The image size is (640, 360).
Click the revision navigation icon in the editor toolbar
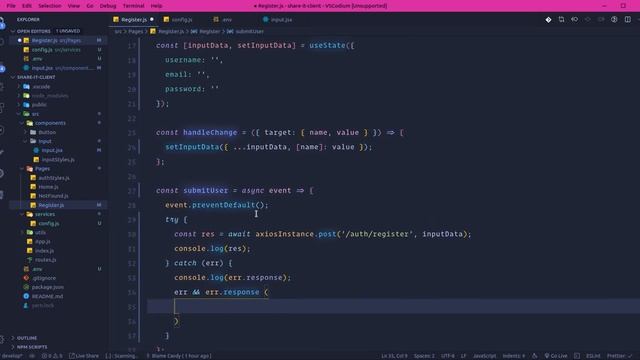point(574,20)
